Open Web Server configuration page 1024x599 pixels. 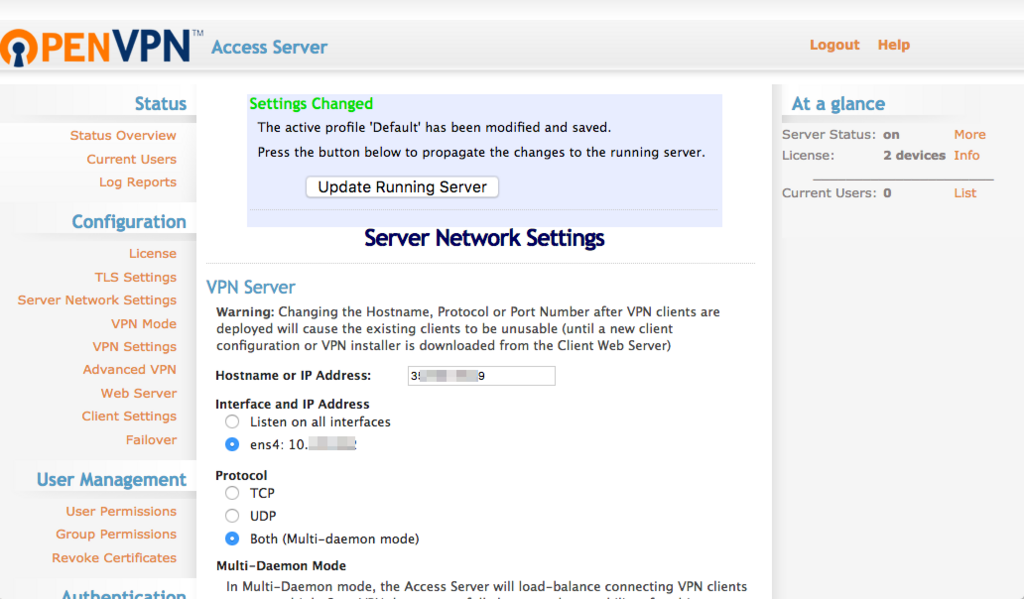click(x=138, y=393)
